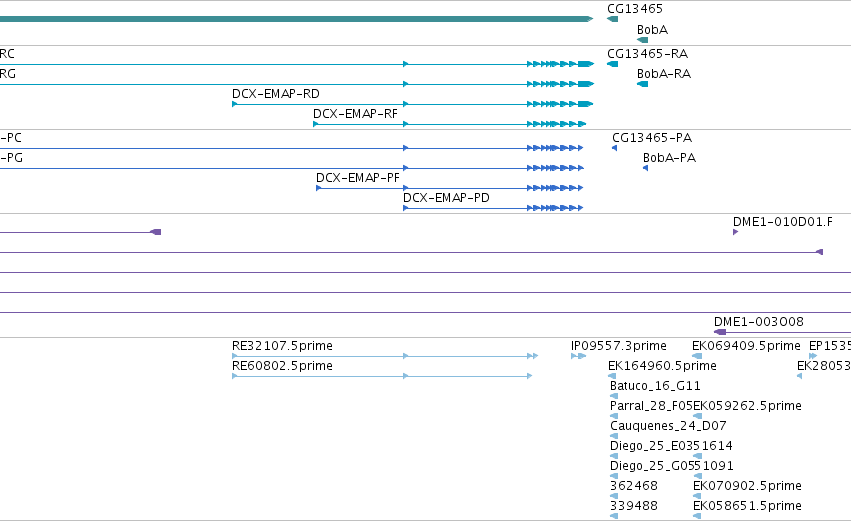Select the DCX-EMAP-PD protein label
The image size is (851, 521).
click(x=446, y=198)
